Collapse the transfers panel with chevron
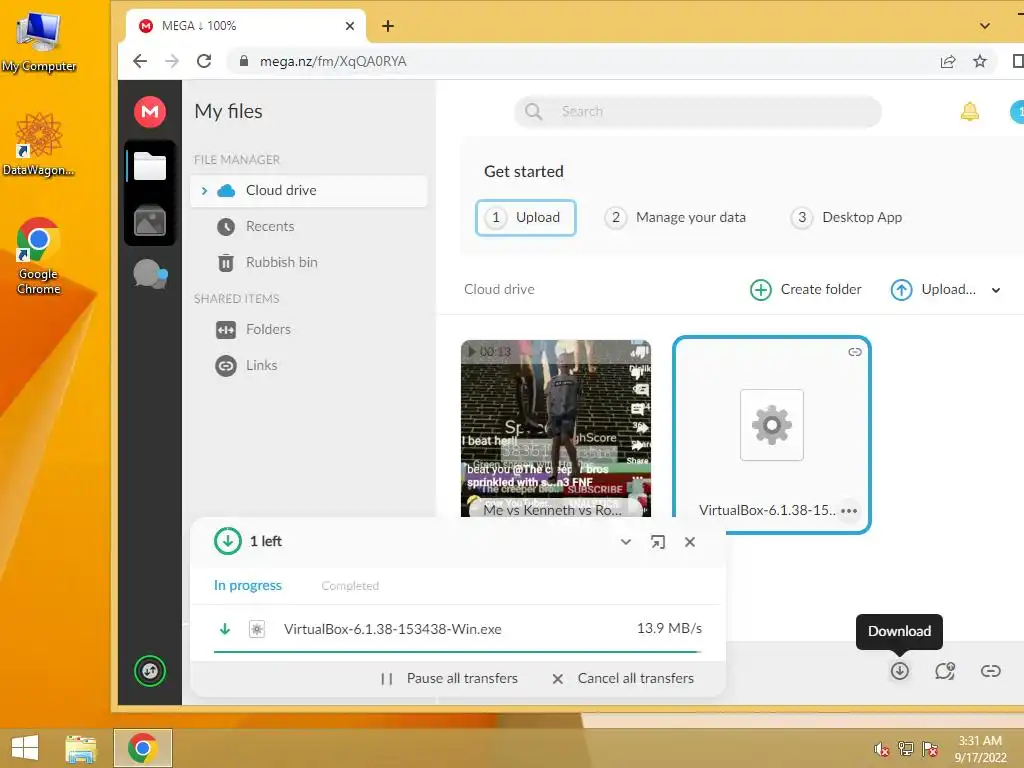 coord(626,542)
